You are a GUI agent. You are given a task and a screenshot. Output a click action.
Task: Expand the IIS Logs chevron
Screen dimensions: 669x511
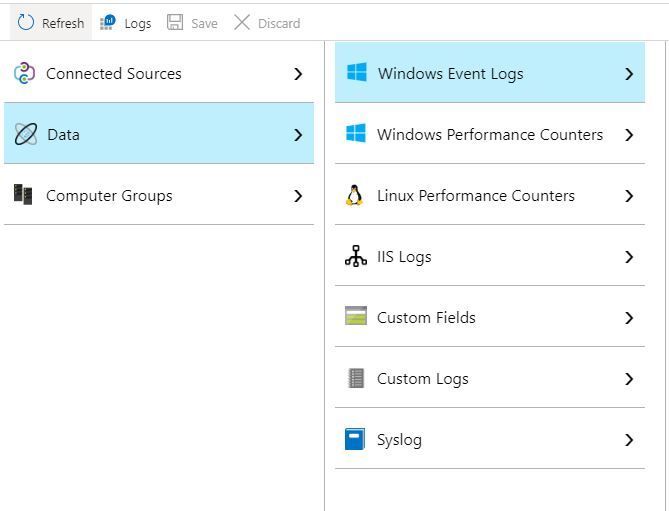click(x=629, y=256)
